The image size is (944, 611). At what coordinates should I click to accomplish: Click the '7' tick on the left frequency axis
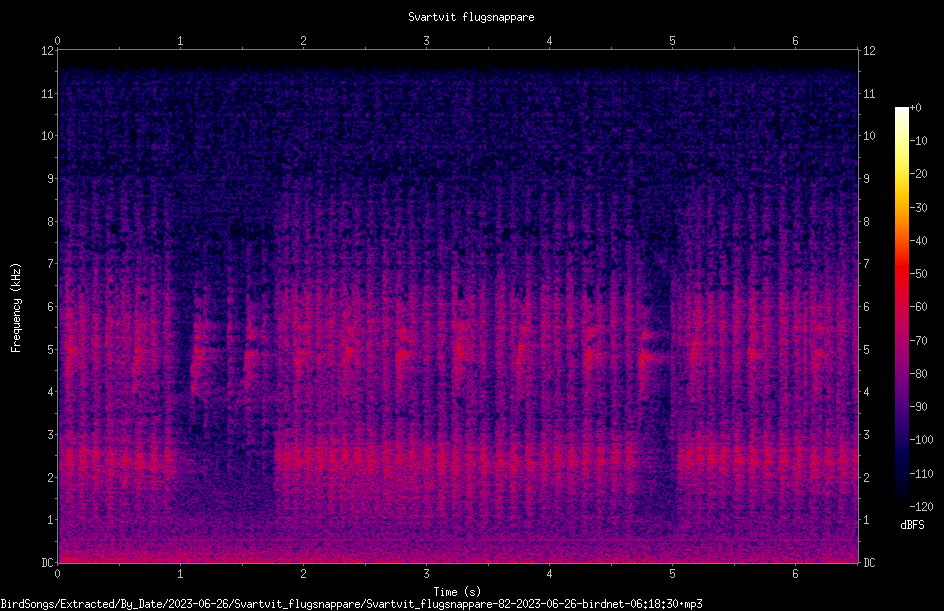tap(51, 264)
